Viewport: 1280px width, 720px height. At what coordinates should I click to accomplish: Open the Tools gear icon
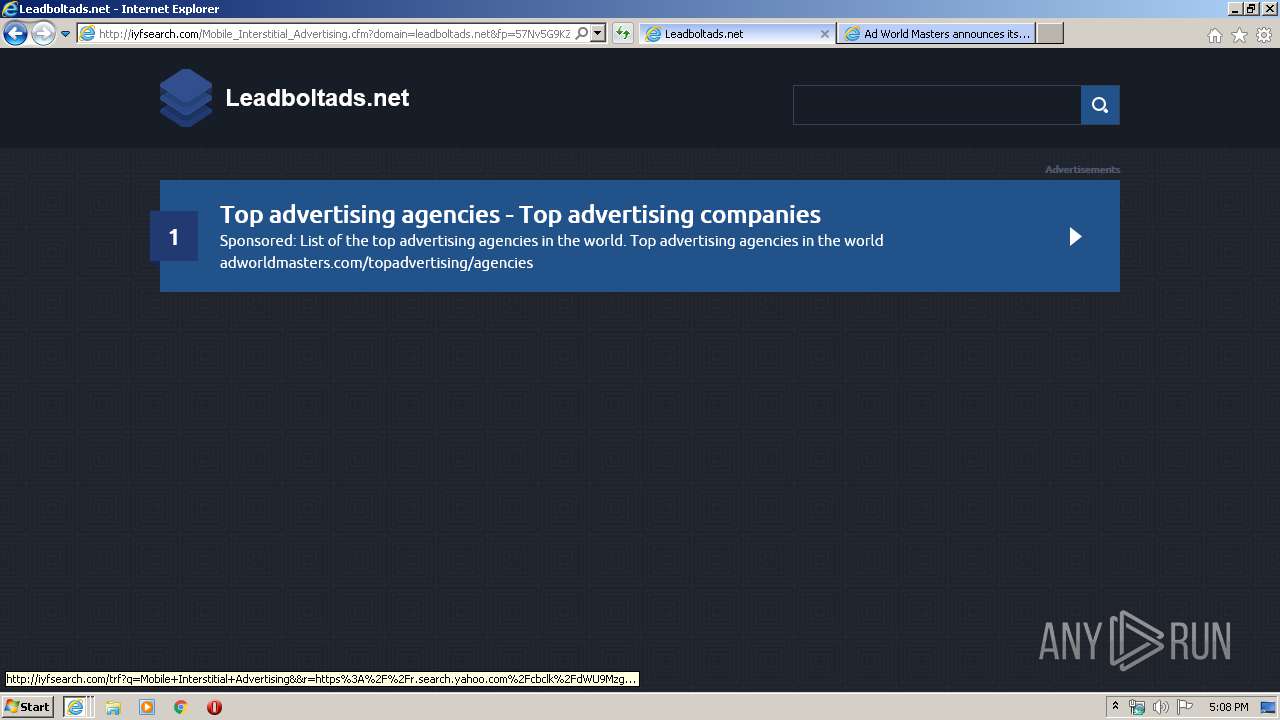click(x=1264, y=35)
